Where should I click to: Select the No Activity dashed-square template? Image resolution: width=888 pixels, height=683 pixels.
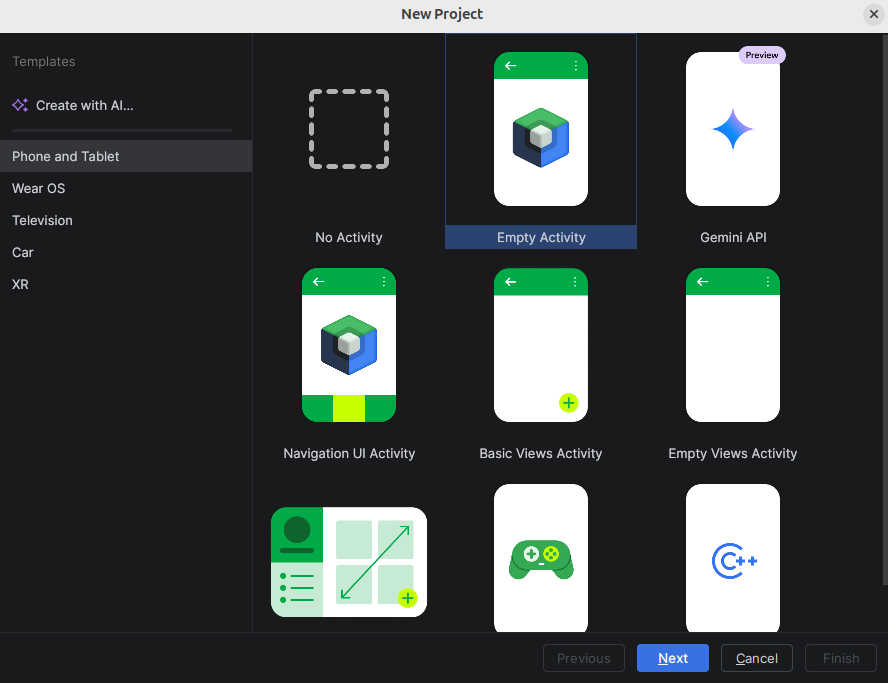click(x=349, y=129)
